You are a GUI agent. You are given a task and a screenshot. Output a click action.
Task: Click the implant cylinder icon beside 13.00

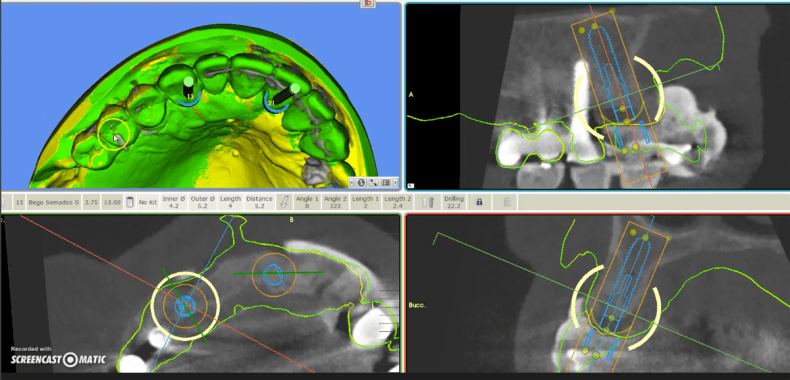(x=129, y=202)
